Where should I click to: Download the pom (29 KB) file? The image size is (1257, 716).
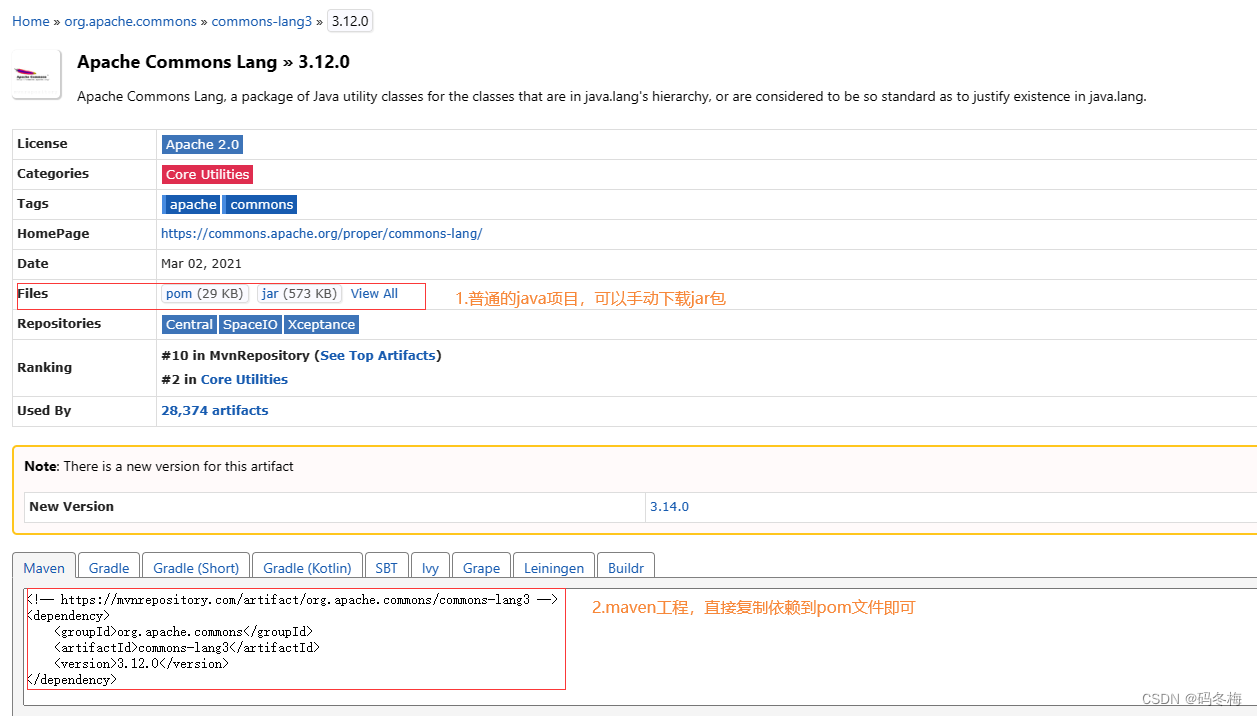click(205, 294)
